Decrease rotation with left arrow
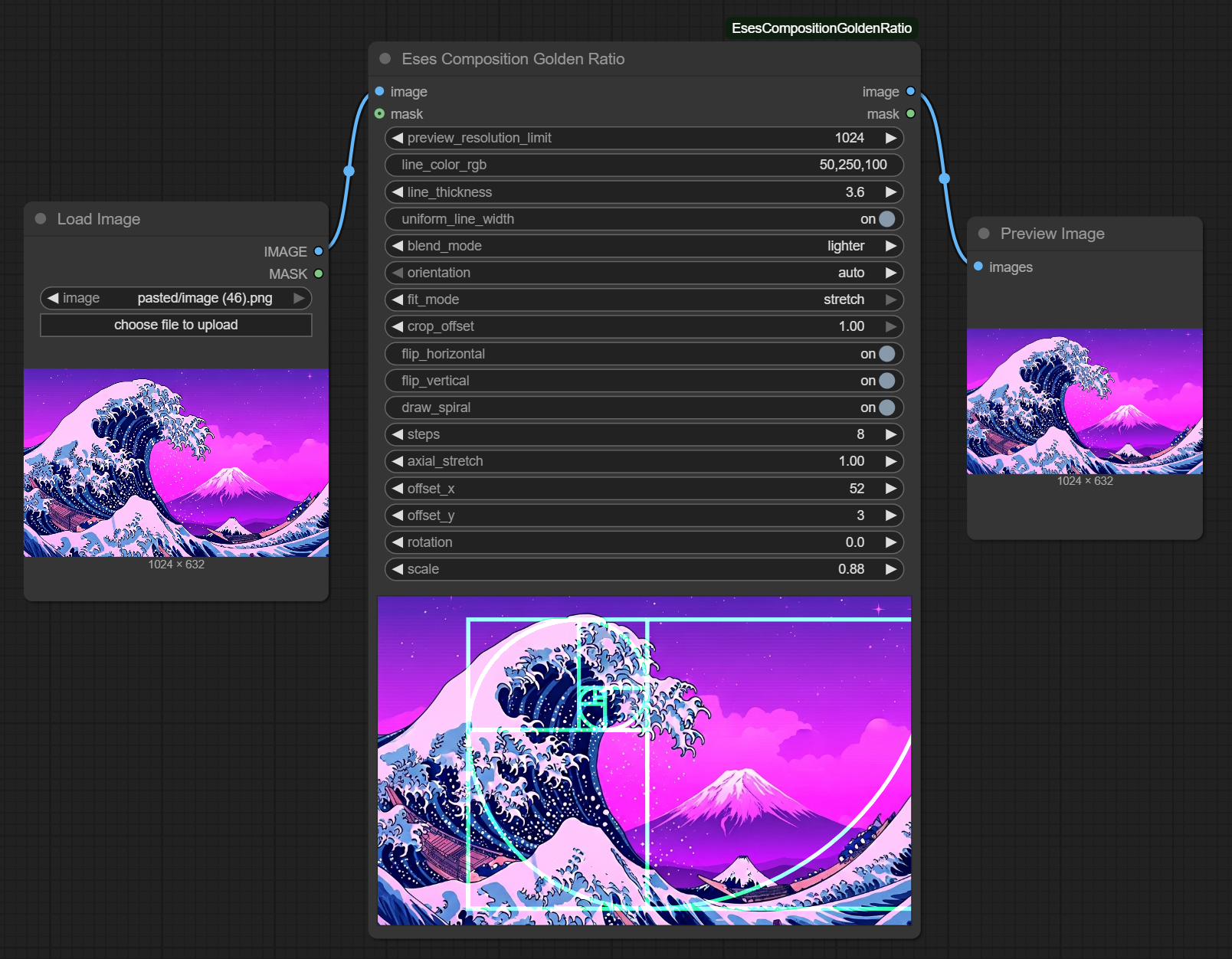Image resolution: width=1232 pixels, height=959 pixels. (x=397, y=542)
